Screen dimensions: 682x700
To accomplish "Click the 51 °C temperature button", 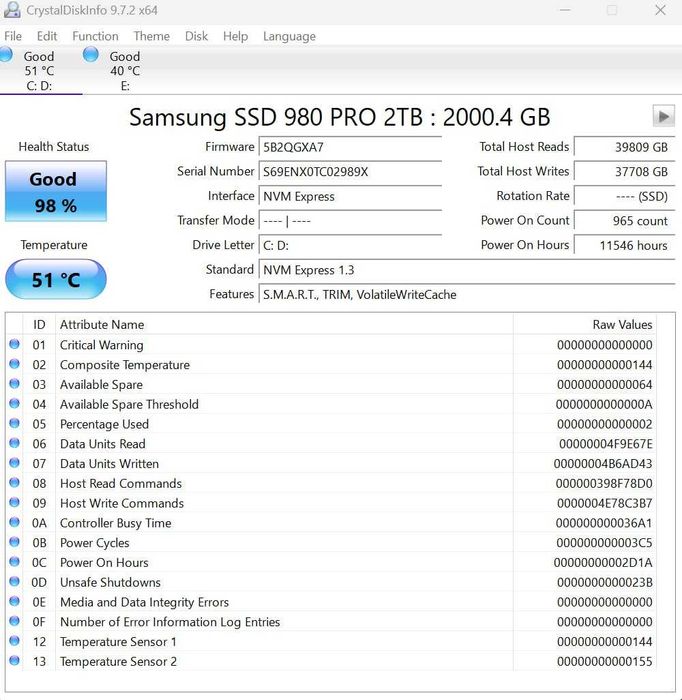I will point(56,279).
